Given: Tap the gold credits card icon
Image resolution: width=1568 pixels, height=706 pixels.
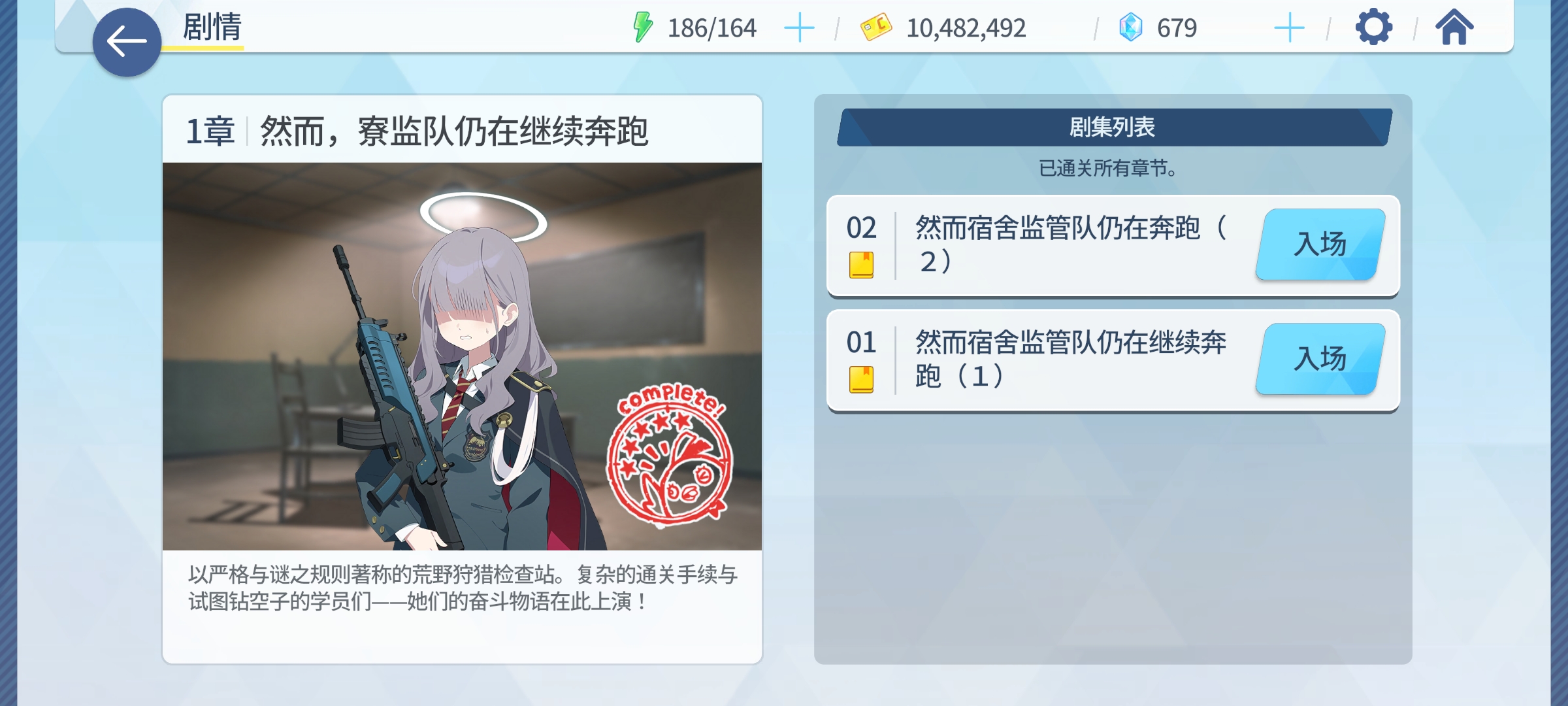Looking at the screenshot, I should pos(876,27).
